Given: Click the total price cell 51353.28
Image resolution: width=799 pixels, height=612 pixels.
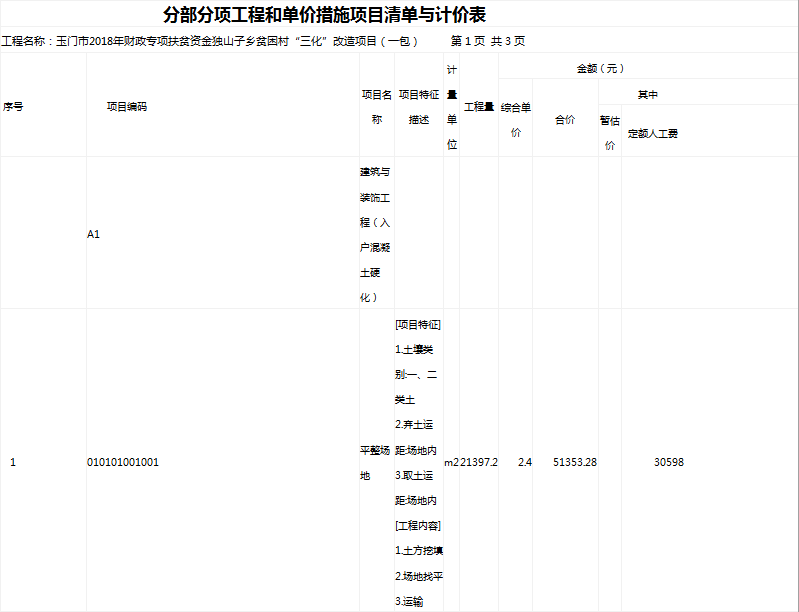Looking at the screenshot, I should [575, 462].
